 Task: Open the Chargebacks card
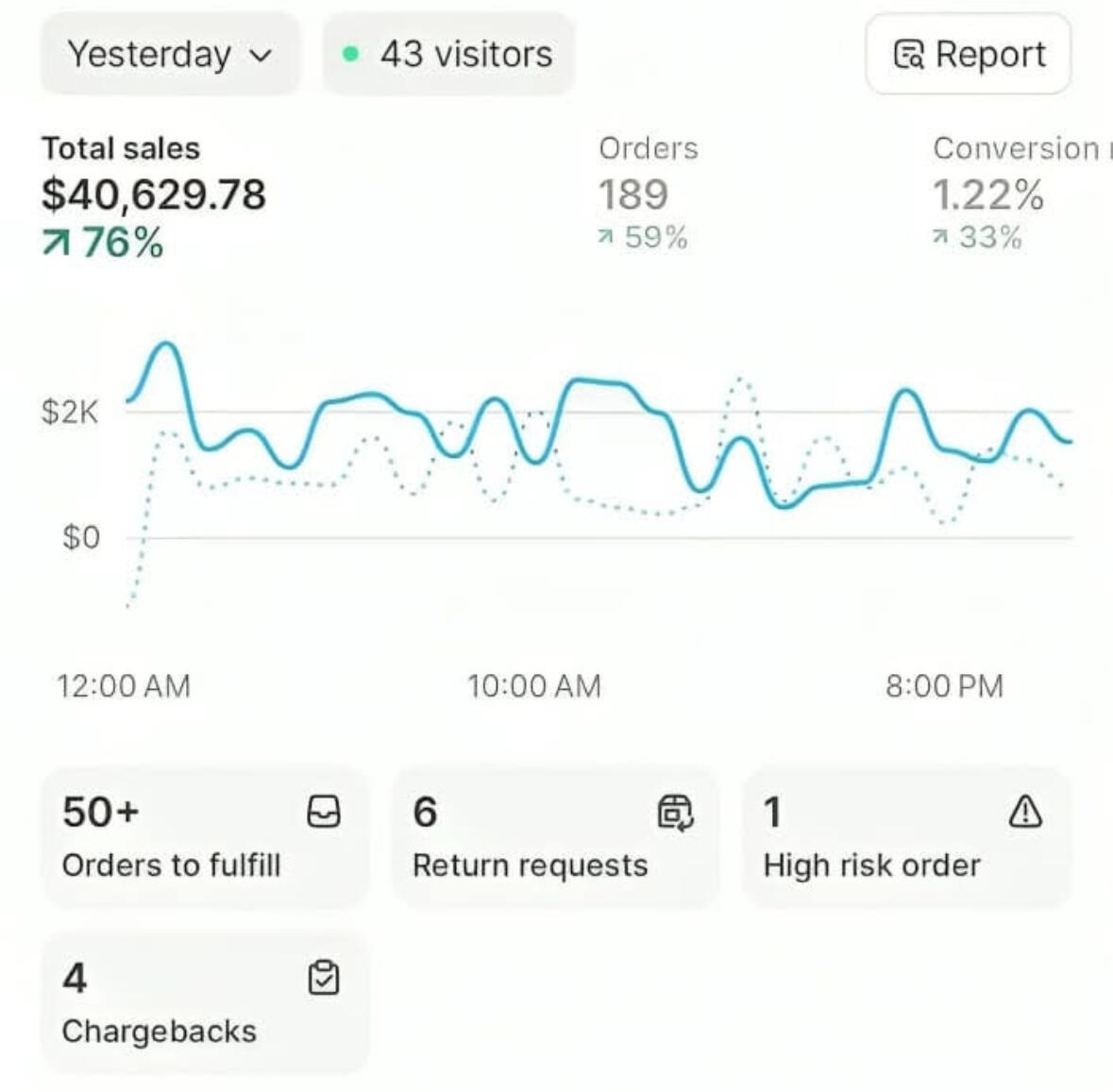[204, 1003]
